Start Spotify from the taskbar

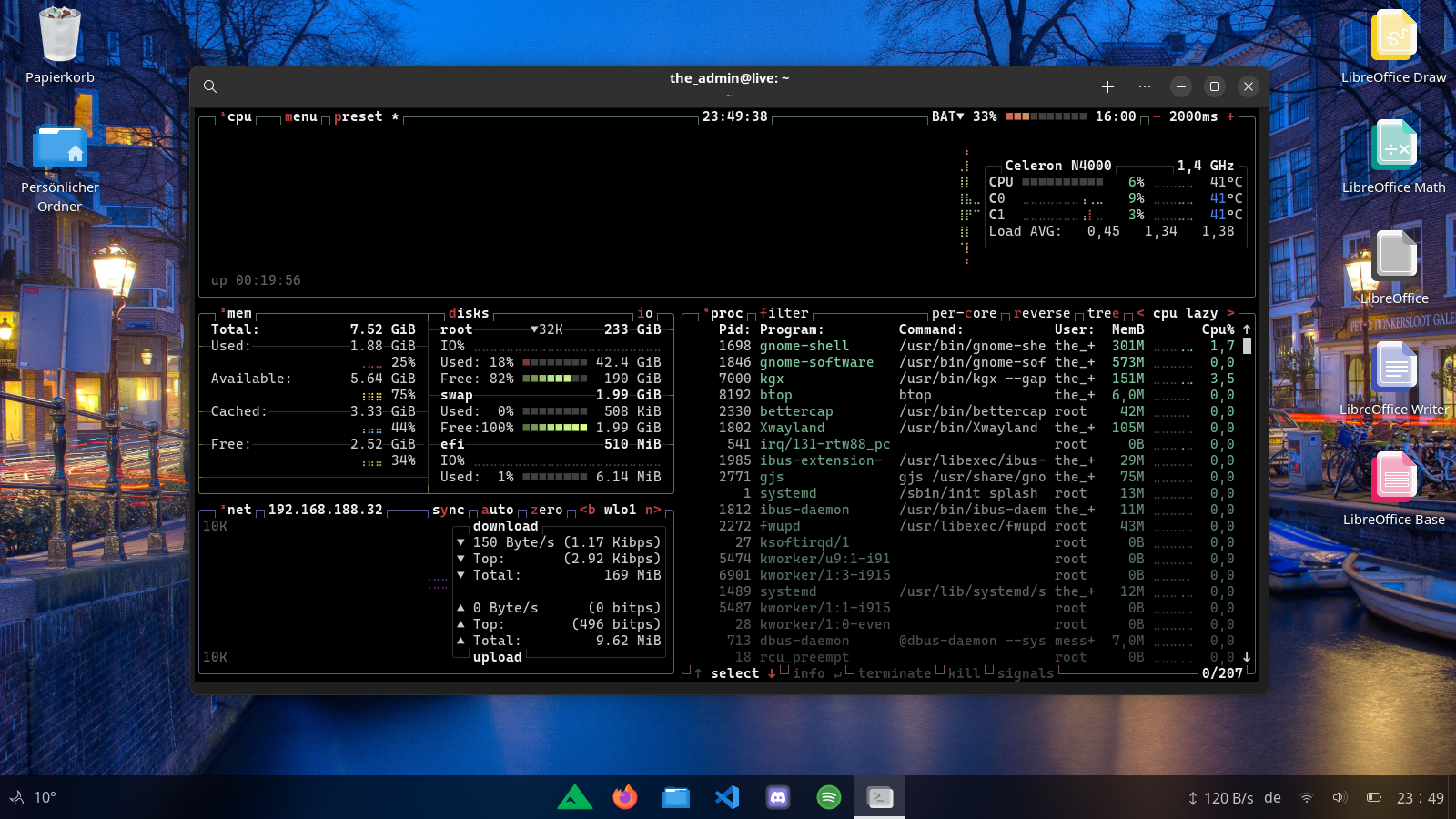(x=829, y=797)
